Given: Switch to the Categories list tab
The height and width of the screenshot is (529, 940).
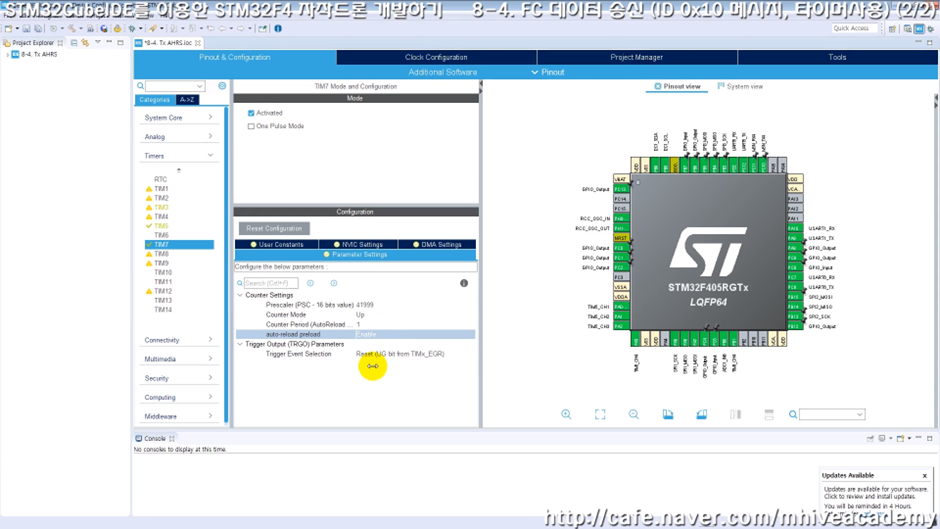Looking at the screenshot, I should click(x=155, y=100).
